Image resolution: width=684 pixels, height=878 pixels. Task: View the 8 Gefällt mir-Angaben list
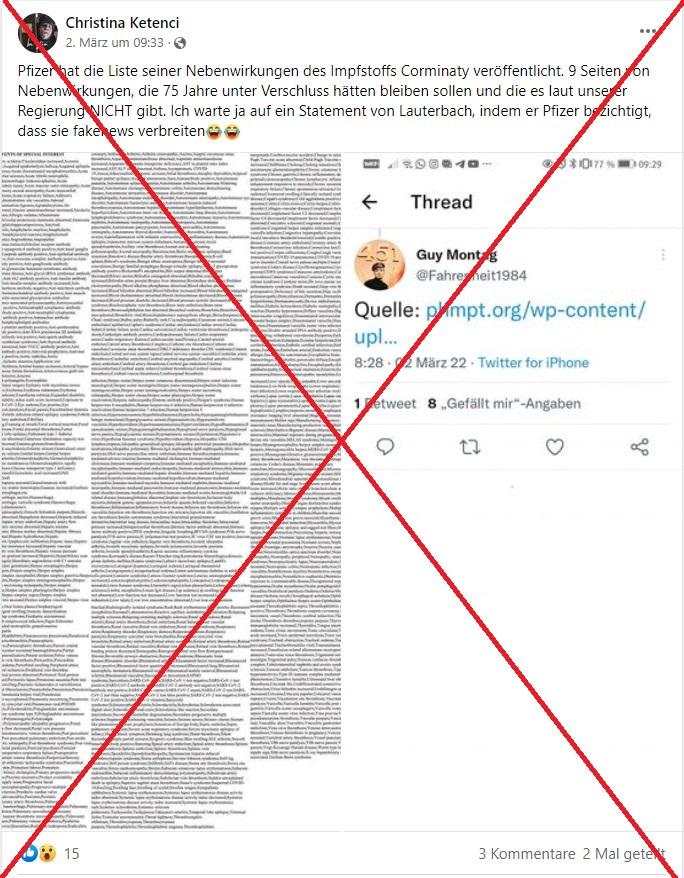[504, 403]
